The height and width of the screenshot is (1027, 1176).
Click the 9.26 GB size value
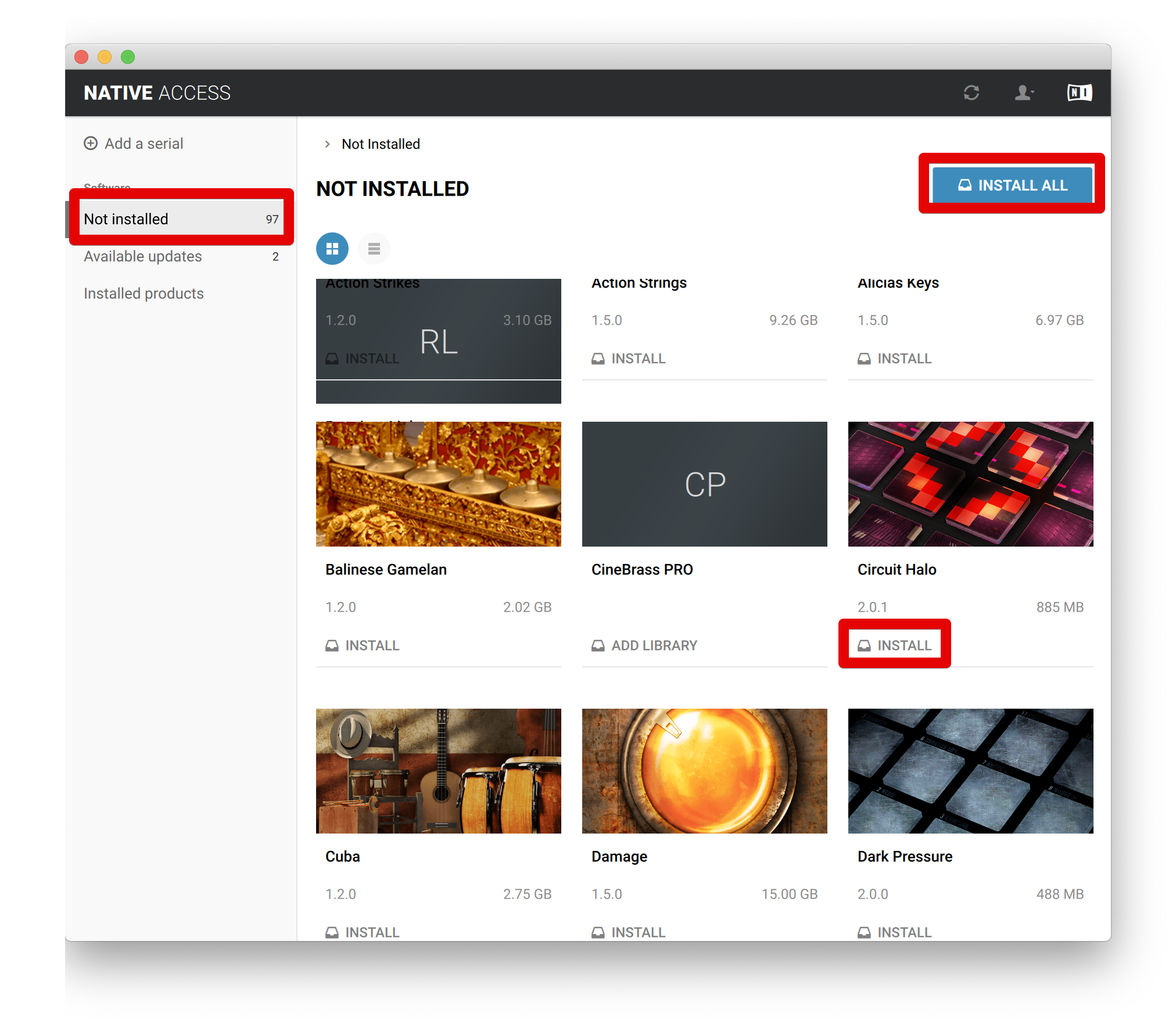click(793, 320)
